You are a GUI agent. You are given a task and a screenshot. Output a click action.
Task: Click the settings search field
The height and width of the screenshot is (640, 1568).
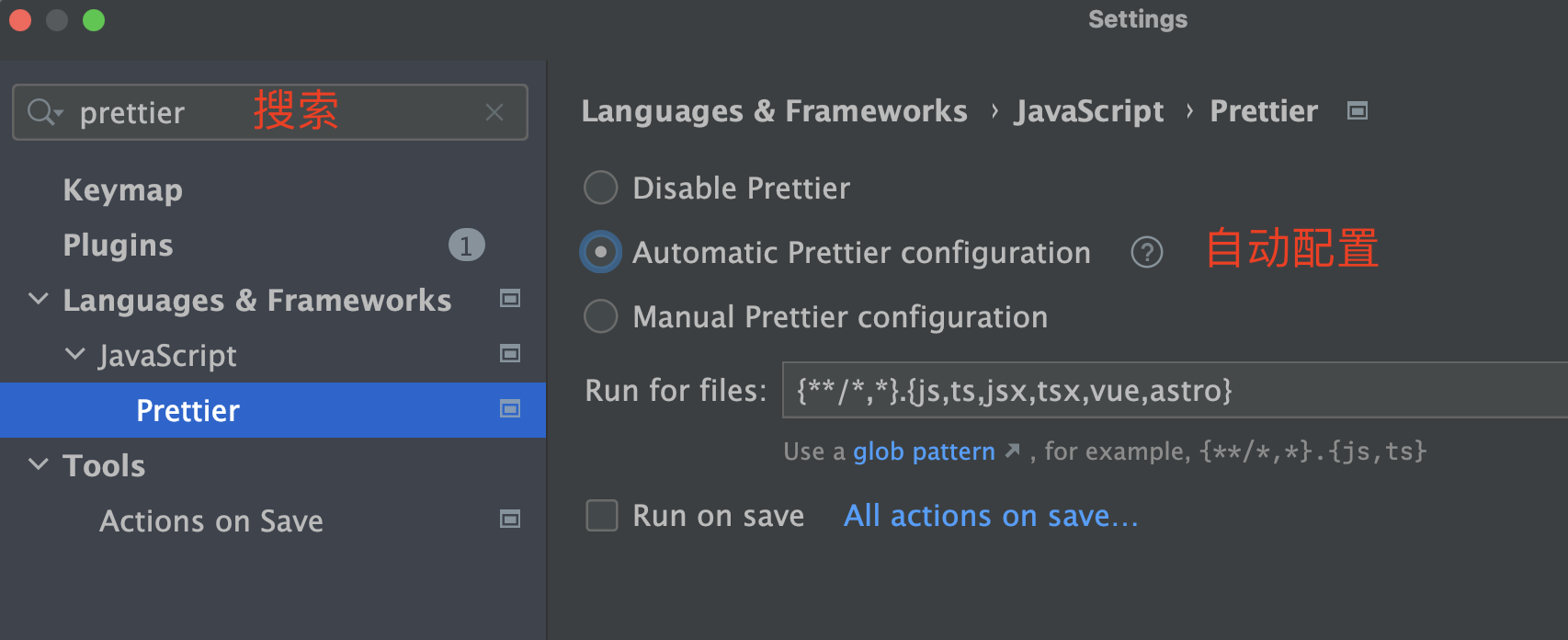pos(270,112)
